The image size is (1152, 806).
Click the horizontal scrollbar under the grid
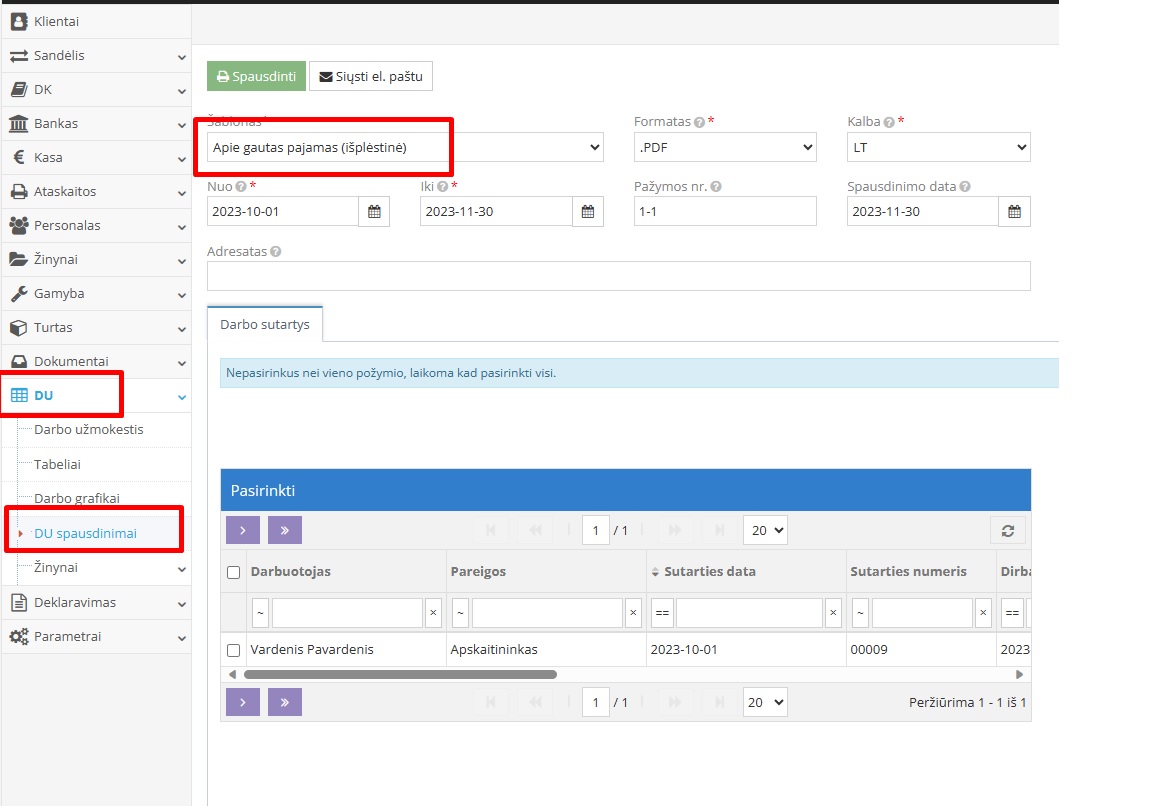pyautogui.click(x=400, y=675)
